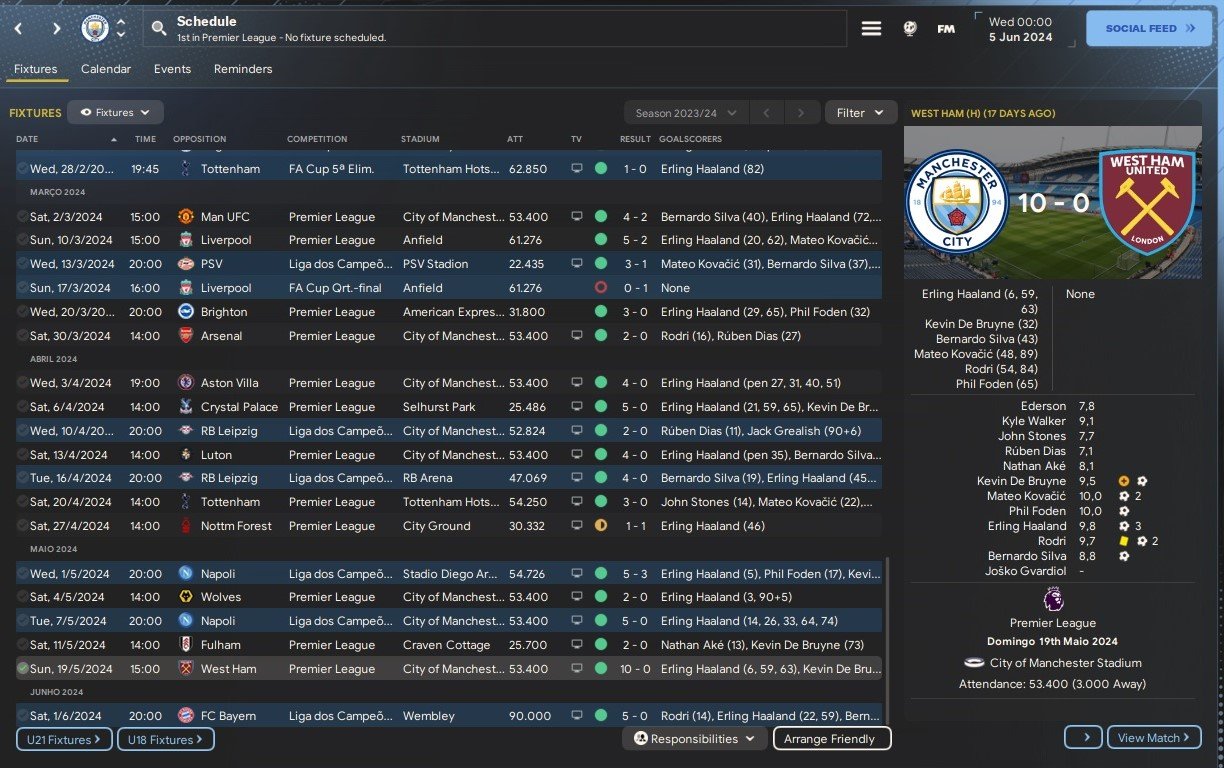Viewport: 1224px width, 768px height.
Task: Switch to the Reminders tab
Action: [243, 69]
